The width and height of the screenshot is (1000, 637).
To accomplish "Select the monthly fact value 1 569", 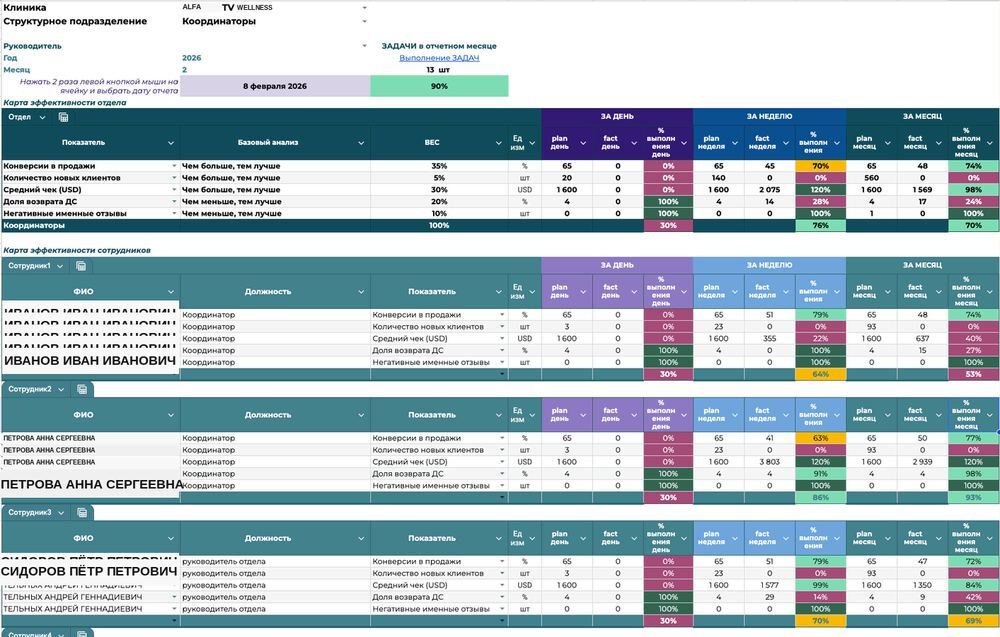I will [x=922, y=190].
